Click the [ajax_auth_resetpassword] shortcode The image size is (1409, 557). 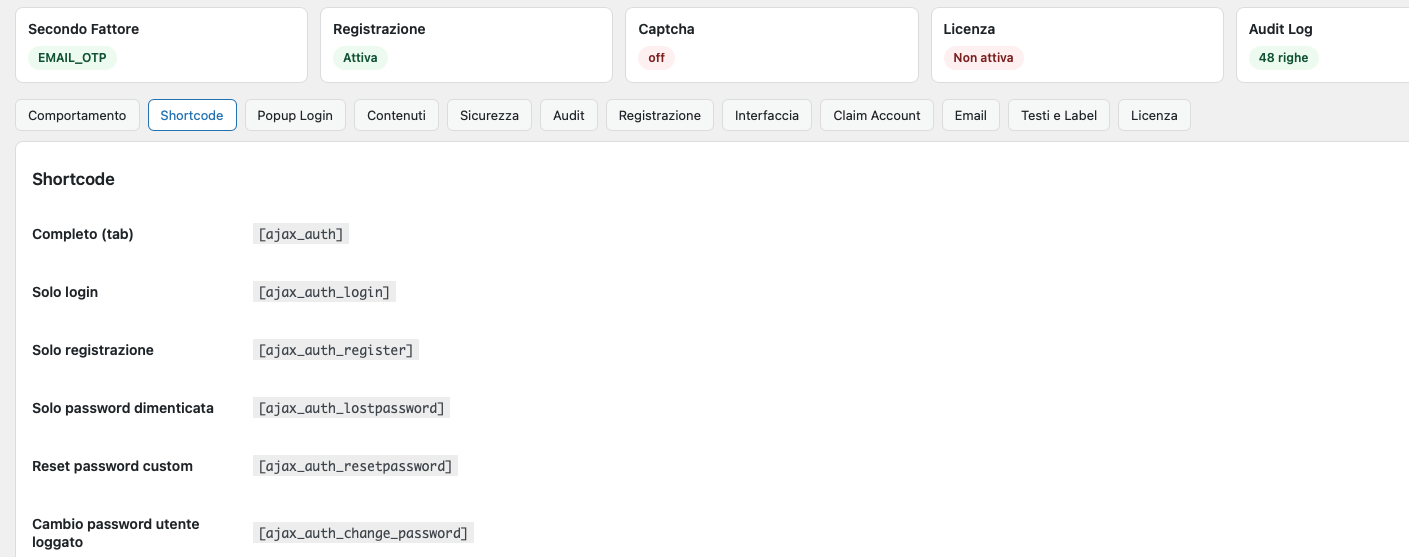355,466
